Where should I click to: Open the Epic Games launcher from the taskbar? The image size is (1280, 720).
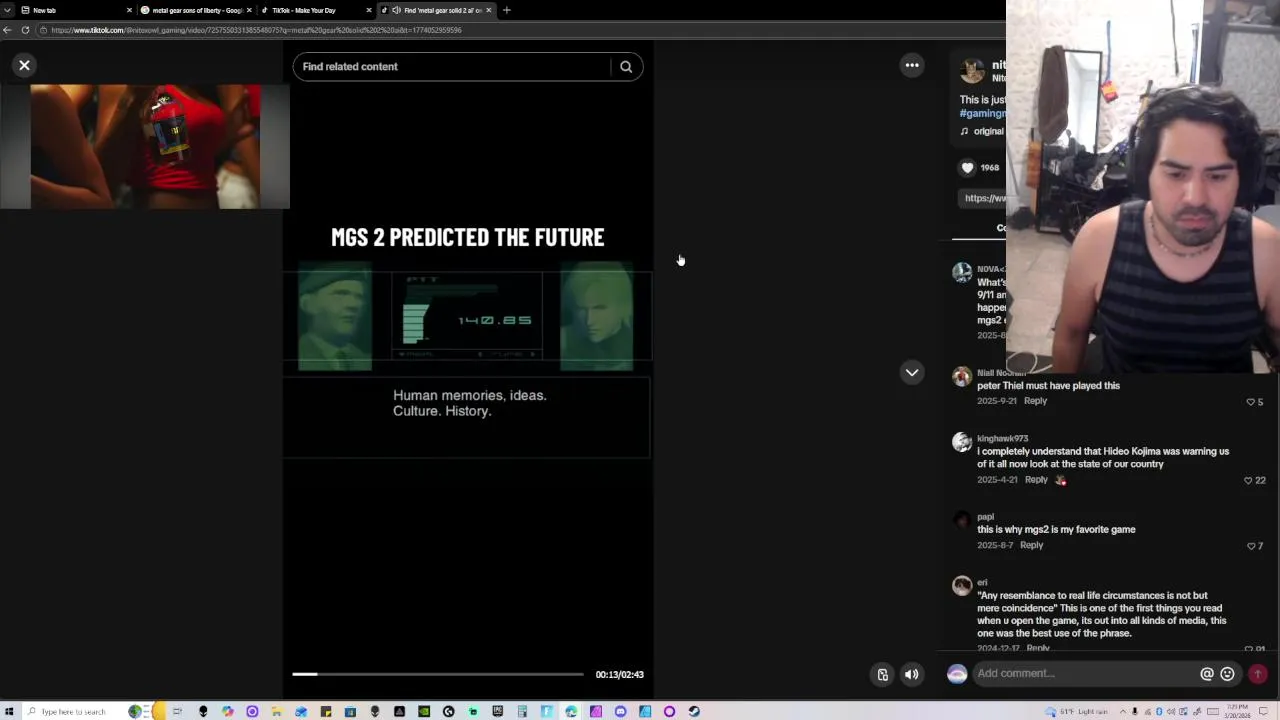(x=497, y=712)
